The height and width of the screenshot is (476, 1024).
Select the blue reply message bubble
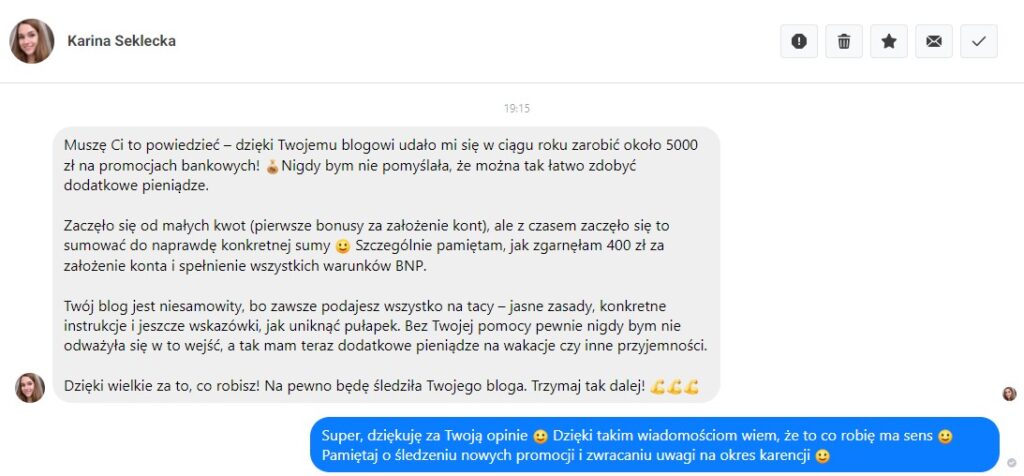point(654,445)
